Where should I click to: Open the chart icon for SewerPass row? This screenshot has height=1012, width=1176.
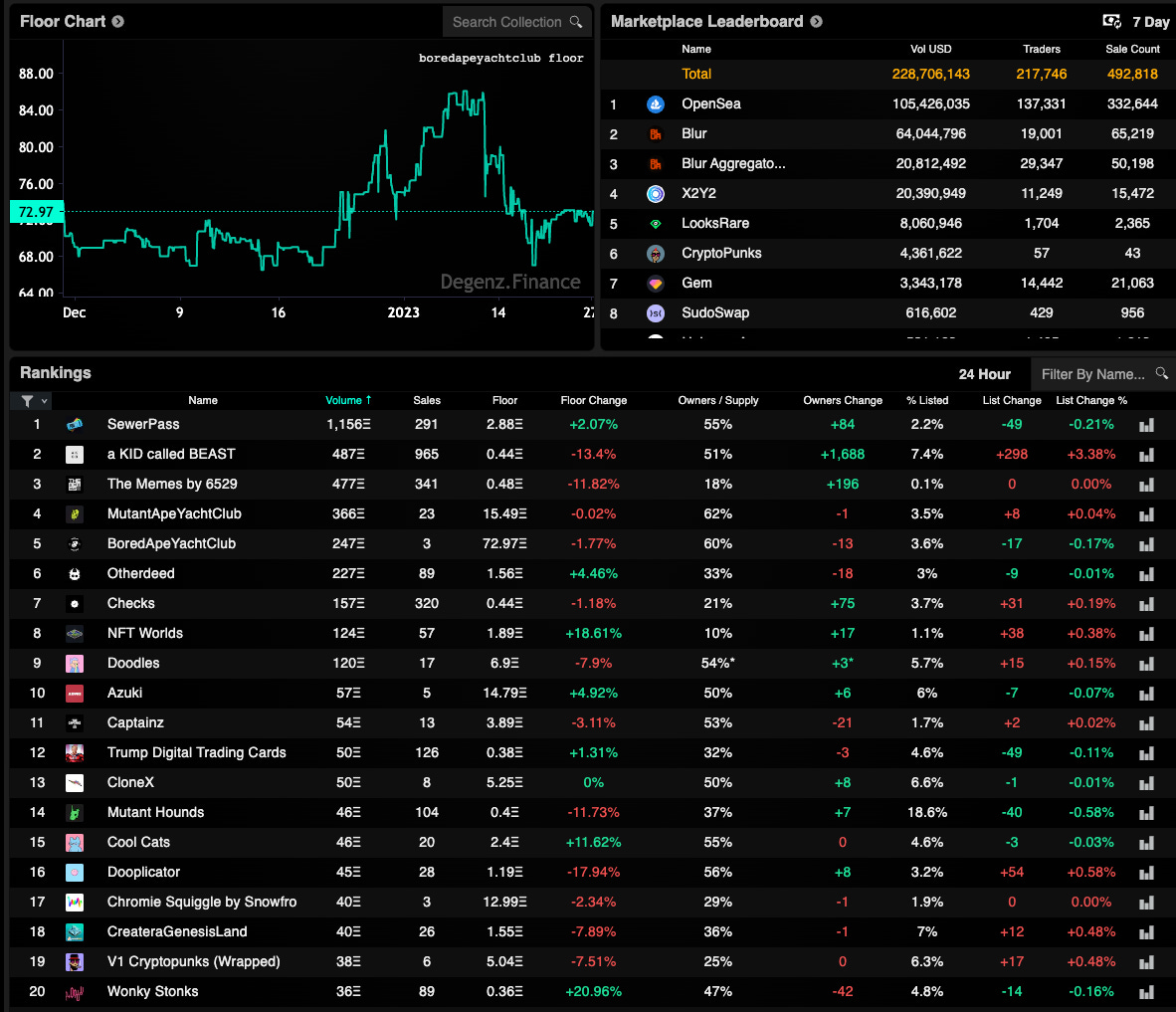(x=1146, y=425)
